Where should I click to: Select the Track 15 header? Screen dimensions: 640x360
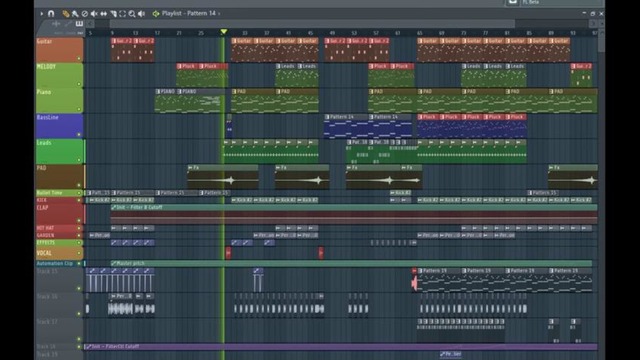coord(59,280)
